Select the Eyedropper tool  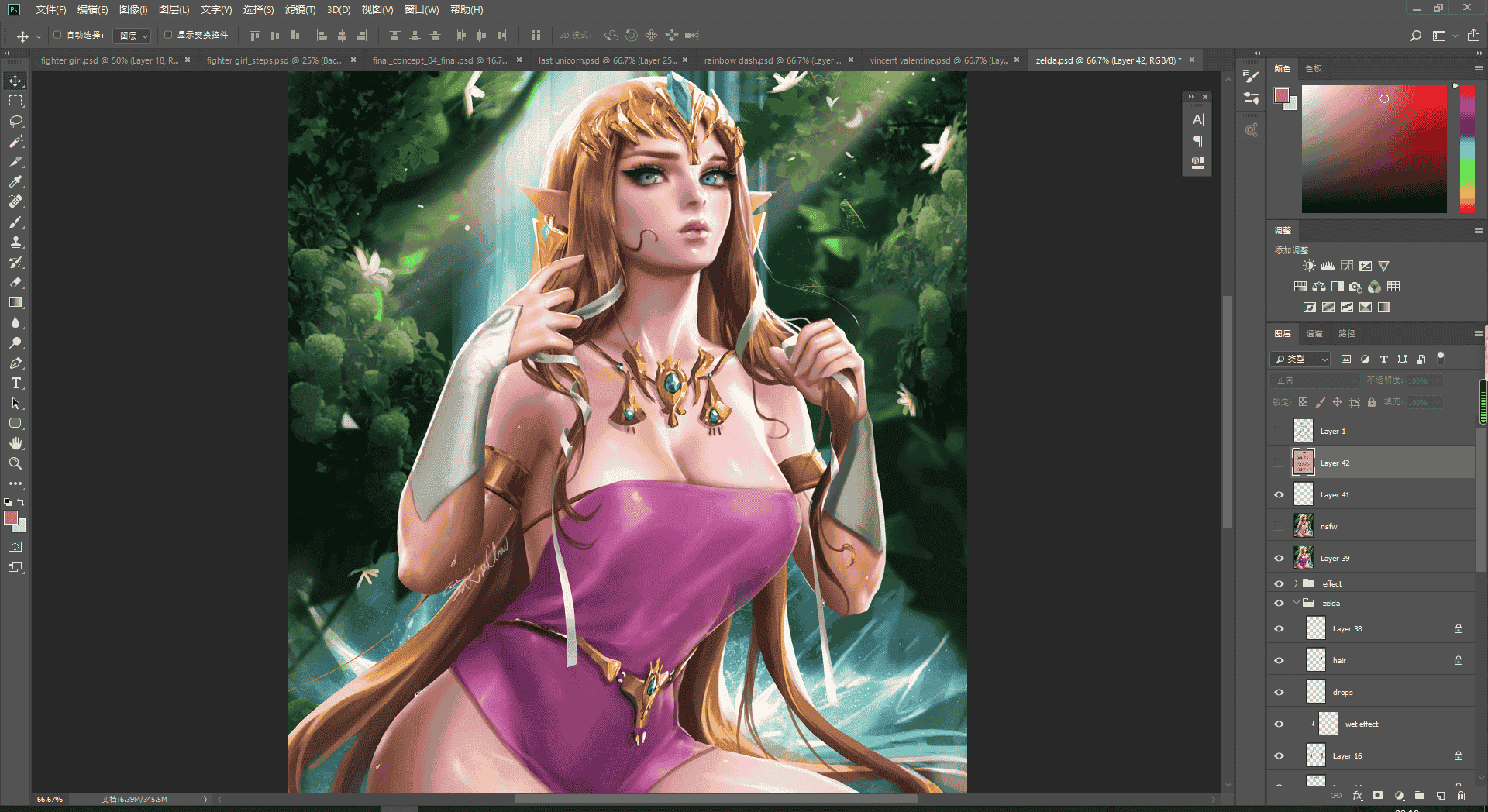pyautogui.click(x=15, y=182)
